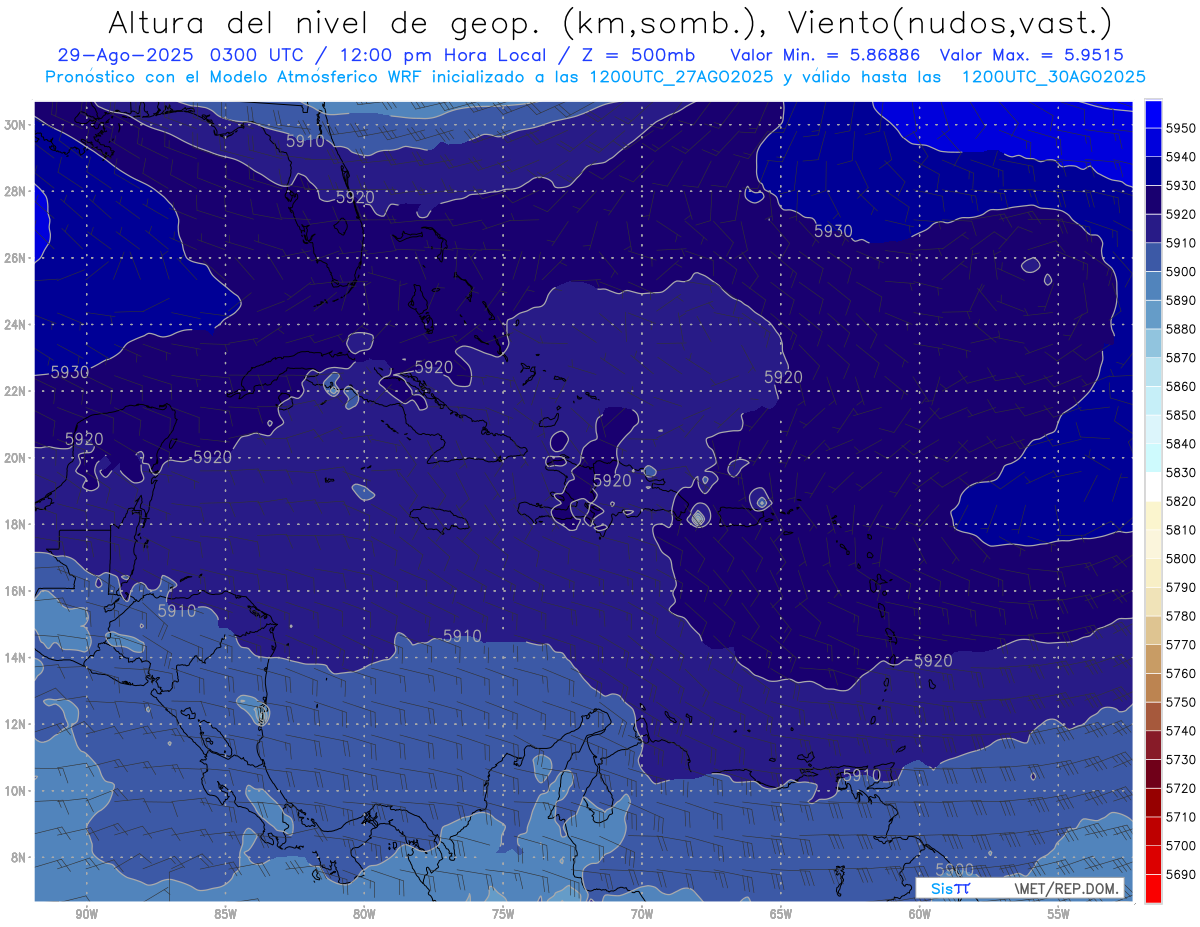This screenshot has width=1200, height=927.
Task: Click the 30N latitude label
Action: [14, 125]
